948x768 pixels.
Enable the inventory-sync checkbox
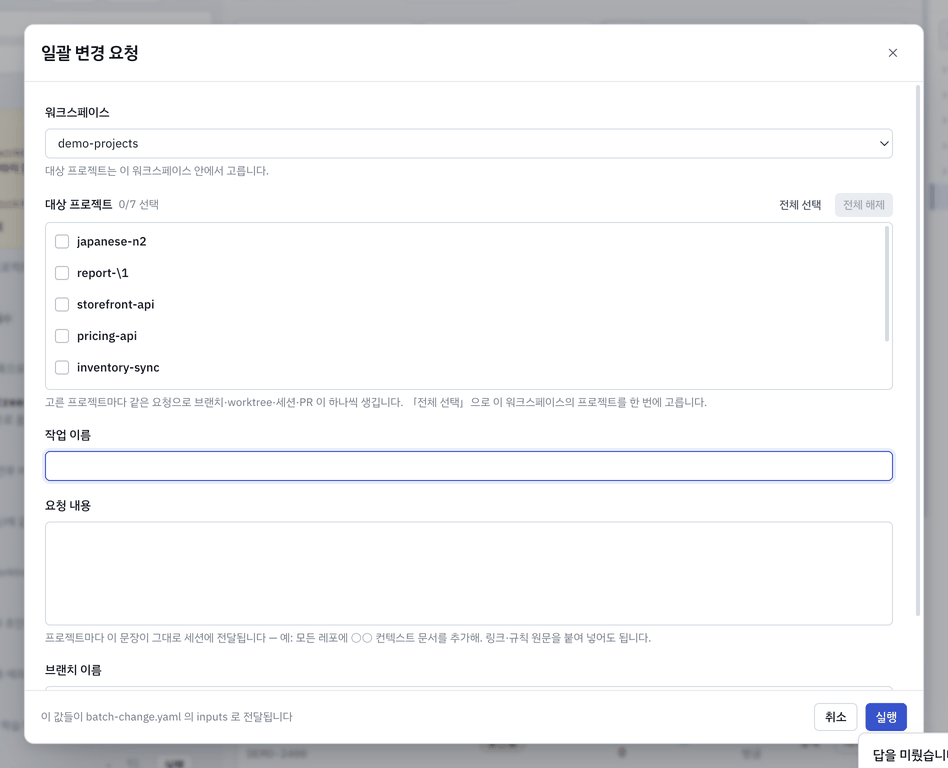pos(62,367)
